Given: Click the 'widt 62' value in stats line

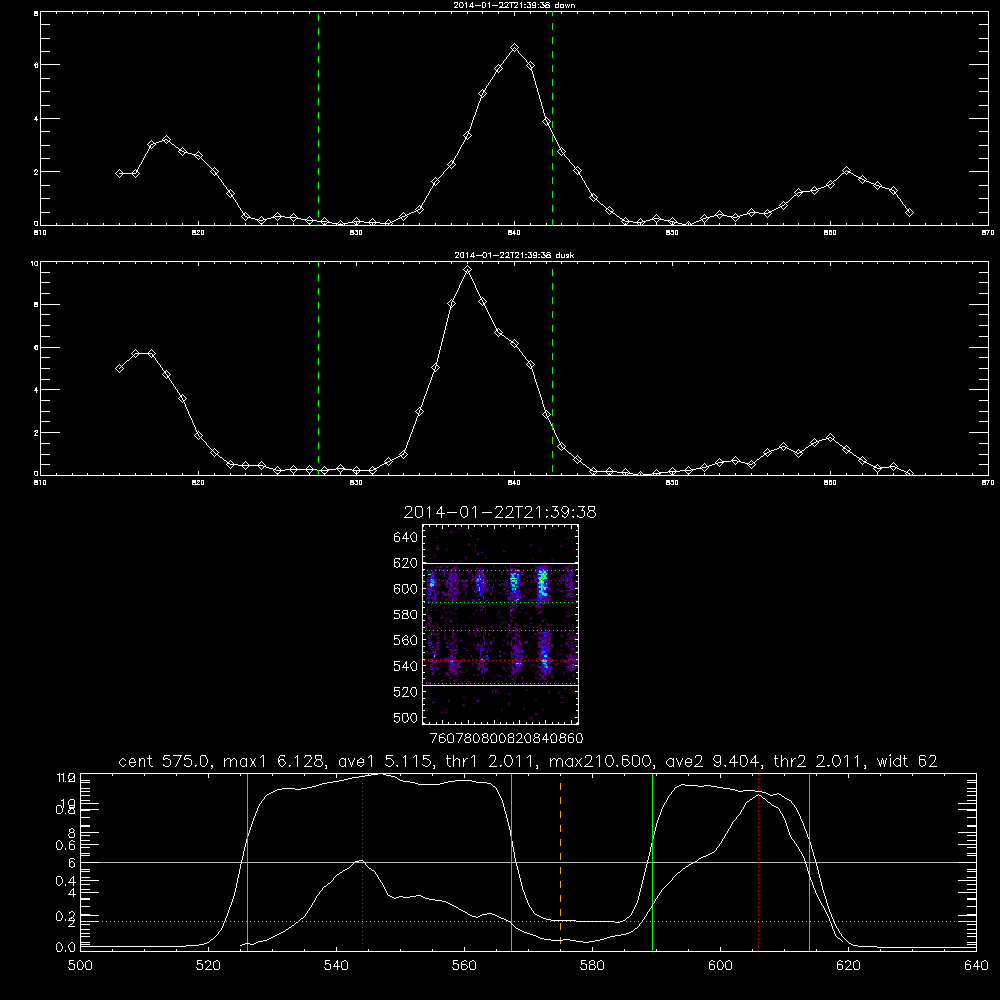Looking at the screenshot, I should click(x=908, y=761).
